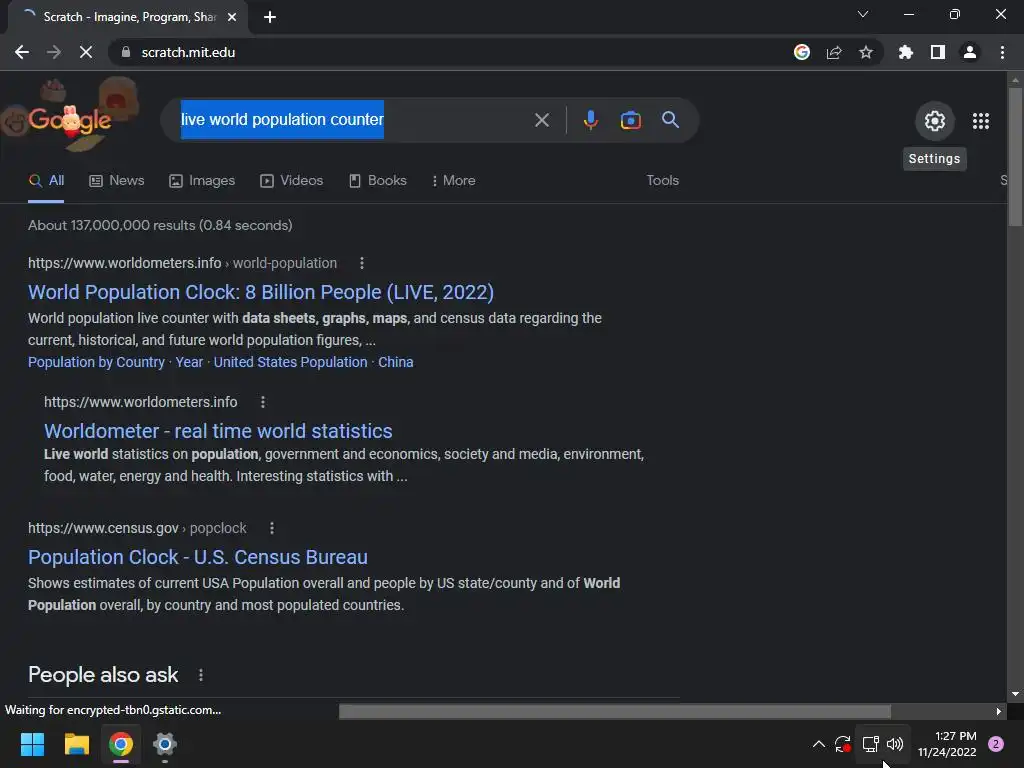Stop page loading with X button
This screenshot has height=768, width=1024.
86,52
